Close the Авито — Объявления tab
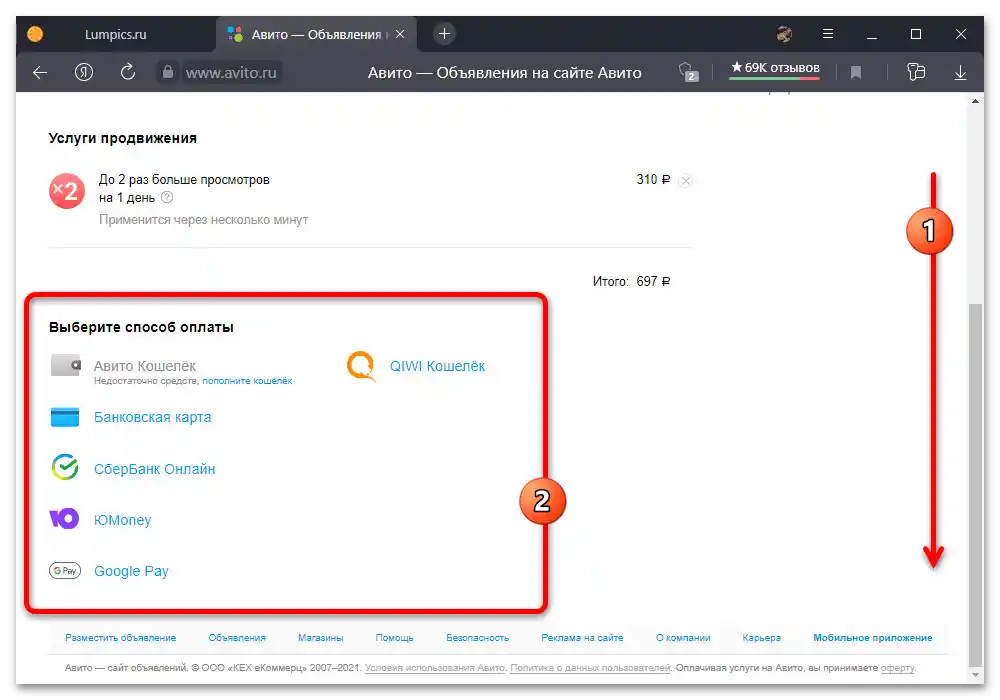 tap(400, 34)
